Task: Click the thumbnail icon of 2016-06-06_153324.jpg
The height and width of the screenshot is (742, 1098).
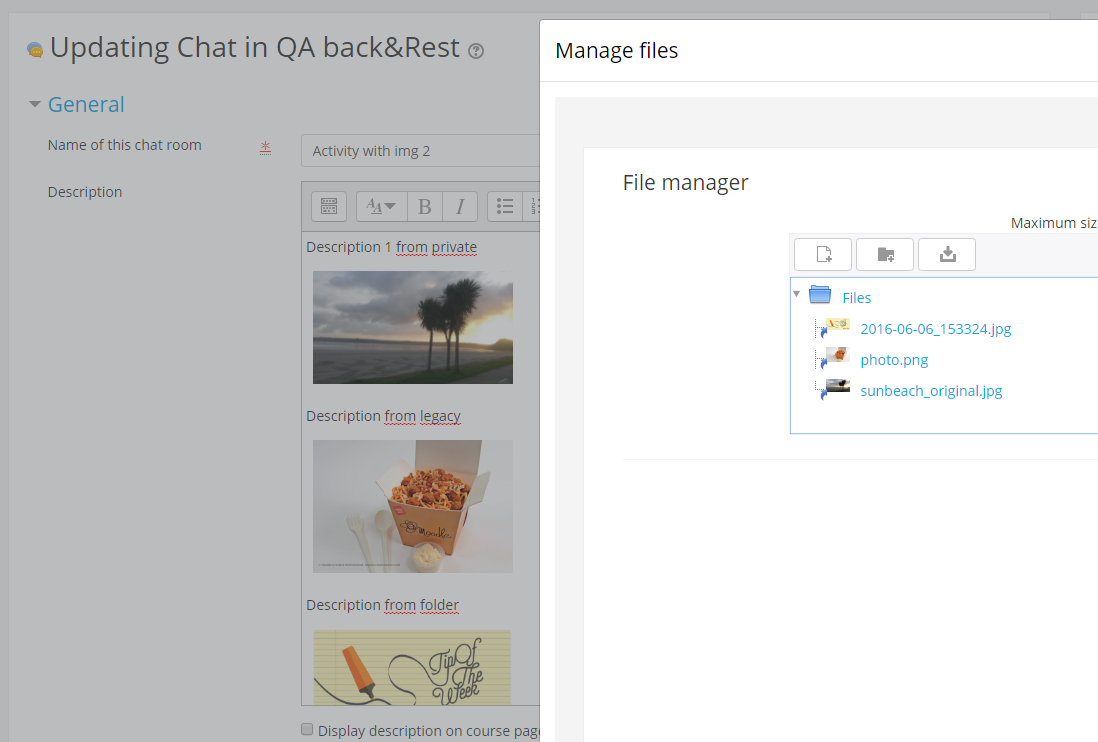Action: (837, 326)
